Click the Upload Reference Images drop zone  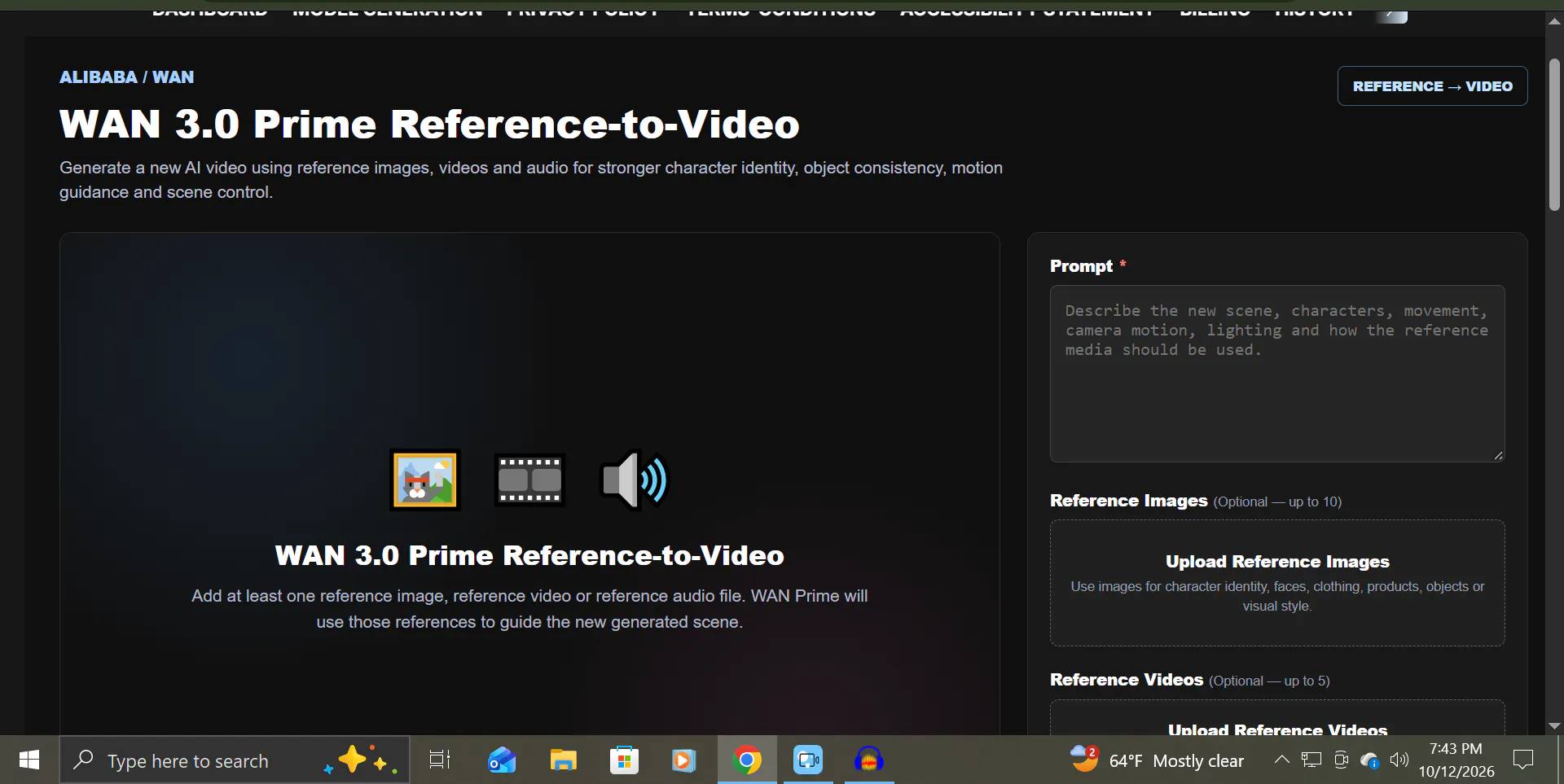(1276, 583)
